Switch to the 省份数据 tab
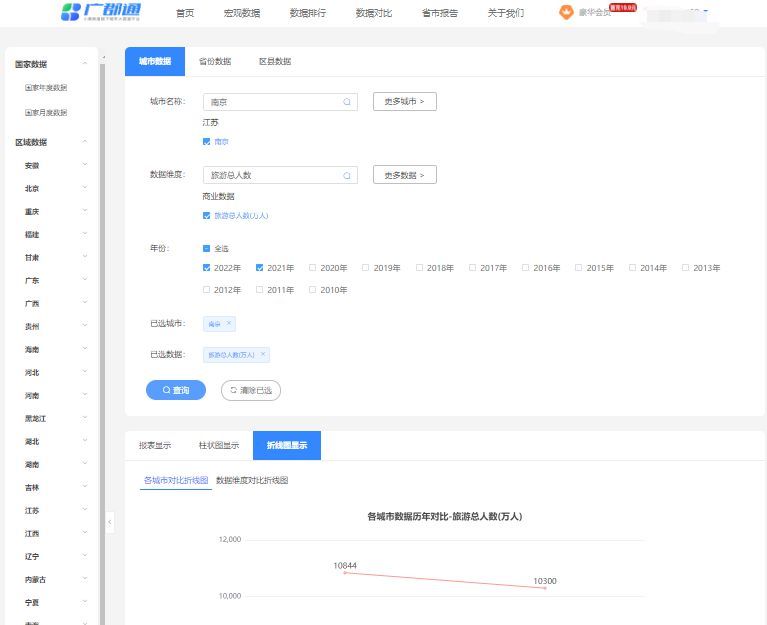Screen dimensions: 767x625 coord(215,61)
